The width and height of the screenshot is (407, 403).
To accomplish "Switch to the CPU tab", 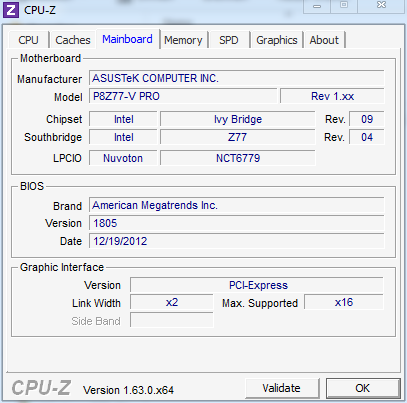I will coord(28,40).
